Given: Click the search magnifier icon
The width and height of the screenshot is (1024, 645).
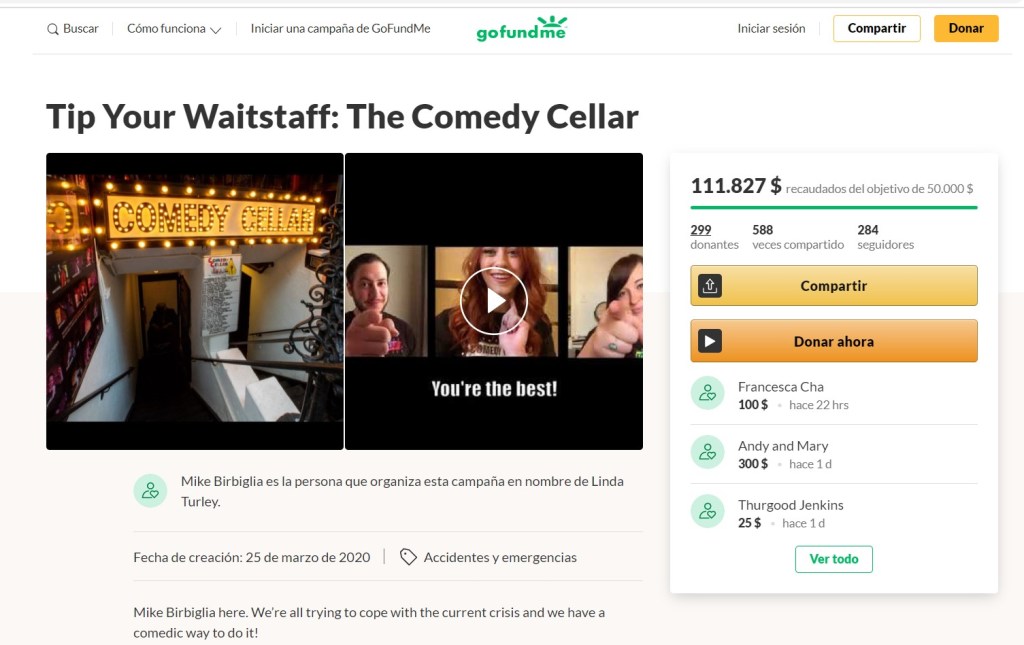Looking at the screenshot, I should coord(53,29).
